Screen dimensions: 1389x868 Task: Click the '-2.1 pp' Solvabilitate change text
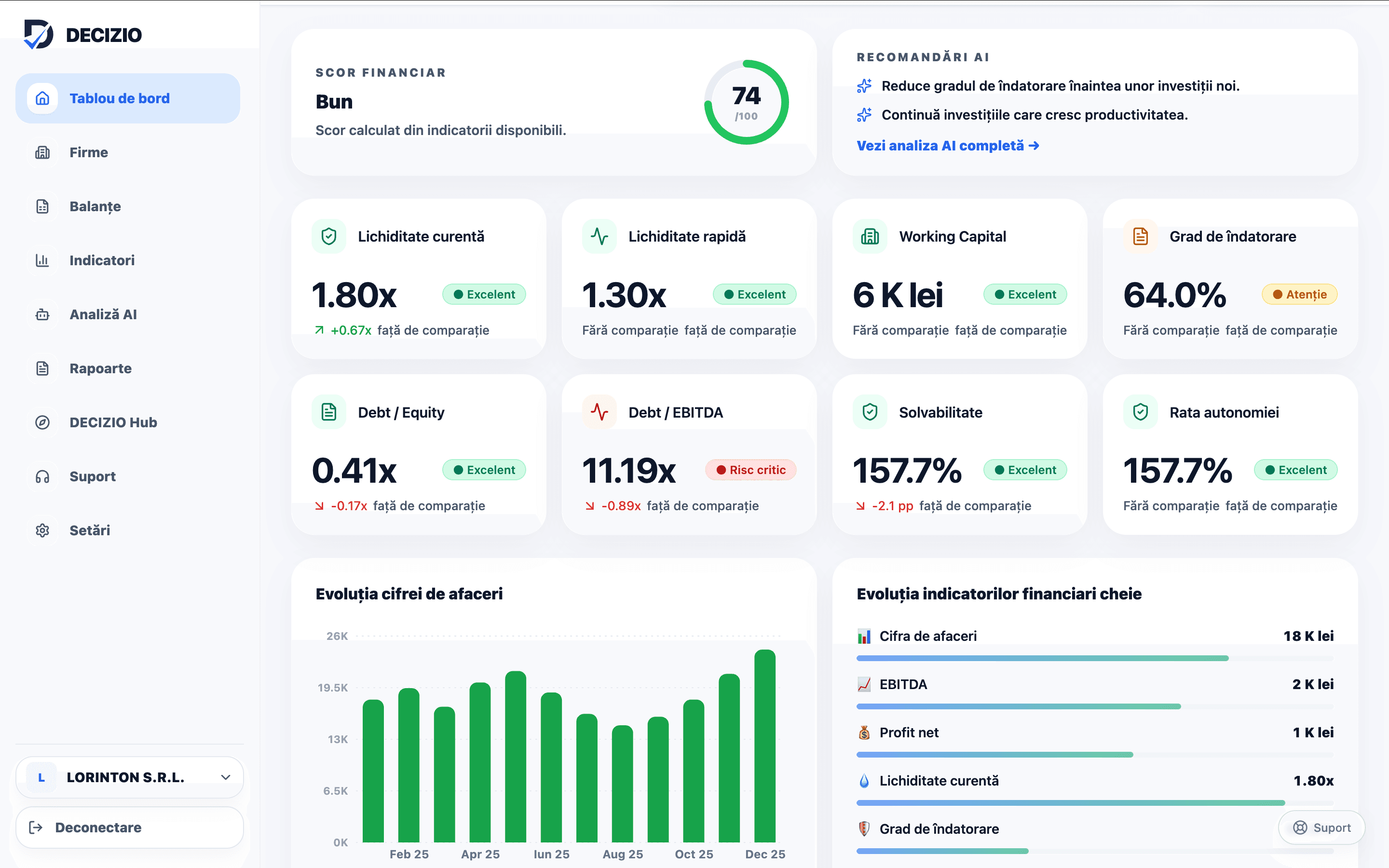(x=893, y=506)
